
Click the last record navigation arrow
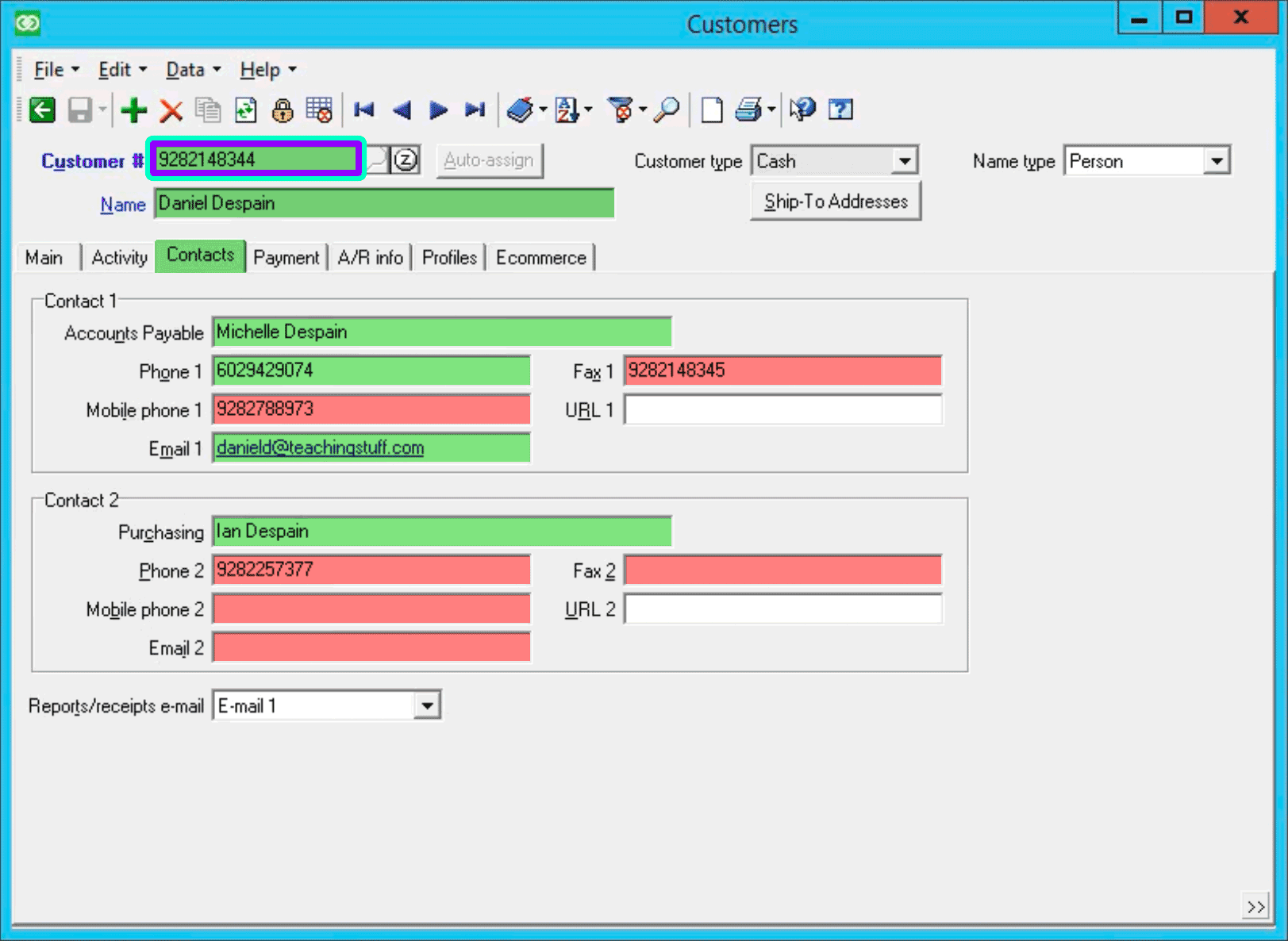[x=475, y=110]
